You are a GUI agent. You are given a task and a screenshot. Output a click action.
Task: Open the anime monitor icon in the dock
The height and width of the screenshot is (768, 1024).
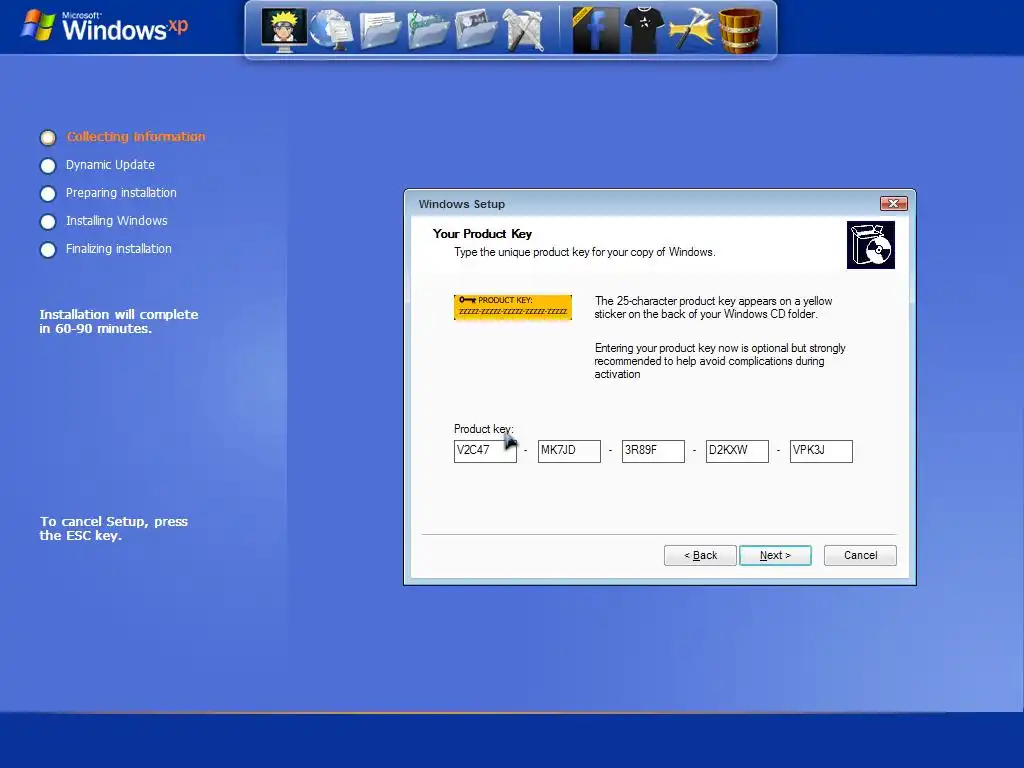[284, 29]
